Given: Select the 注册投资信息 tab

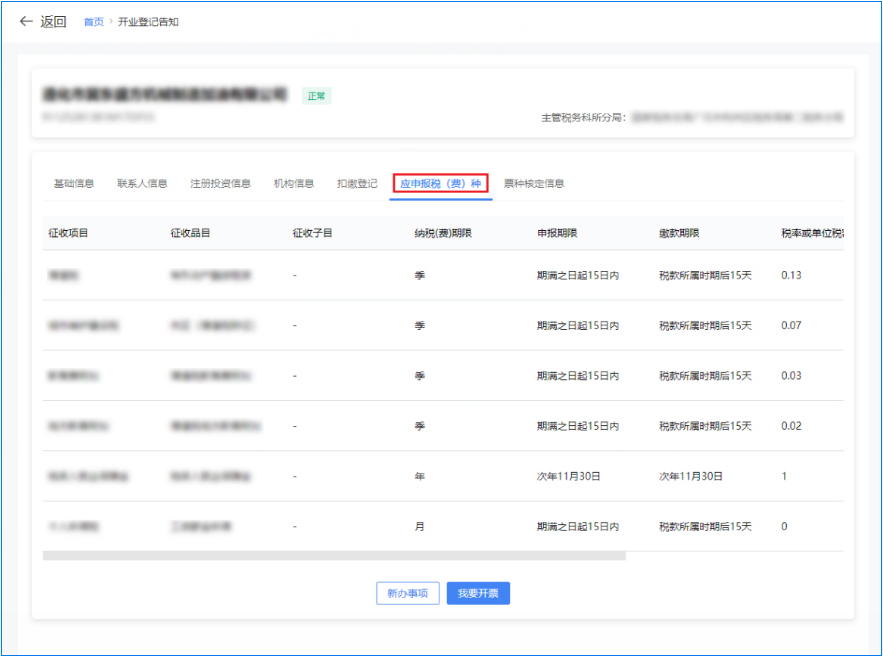Looking at the screenshot, I should point(220,183).
